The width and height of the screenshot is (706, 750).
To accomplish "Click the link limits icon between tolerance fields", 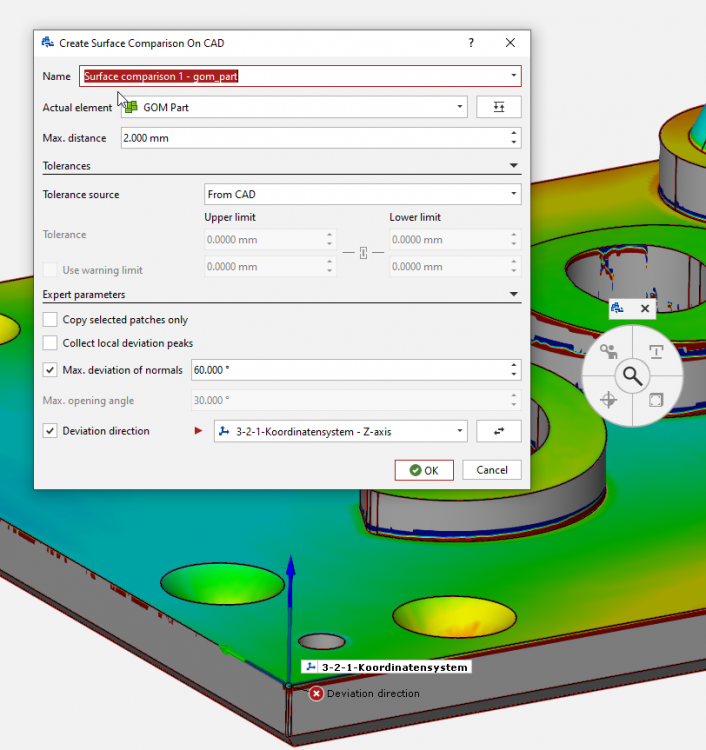I will tap(364, 253).
